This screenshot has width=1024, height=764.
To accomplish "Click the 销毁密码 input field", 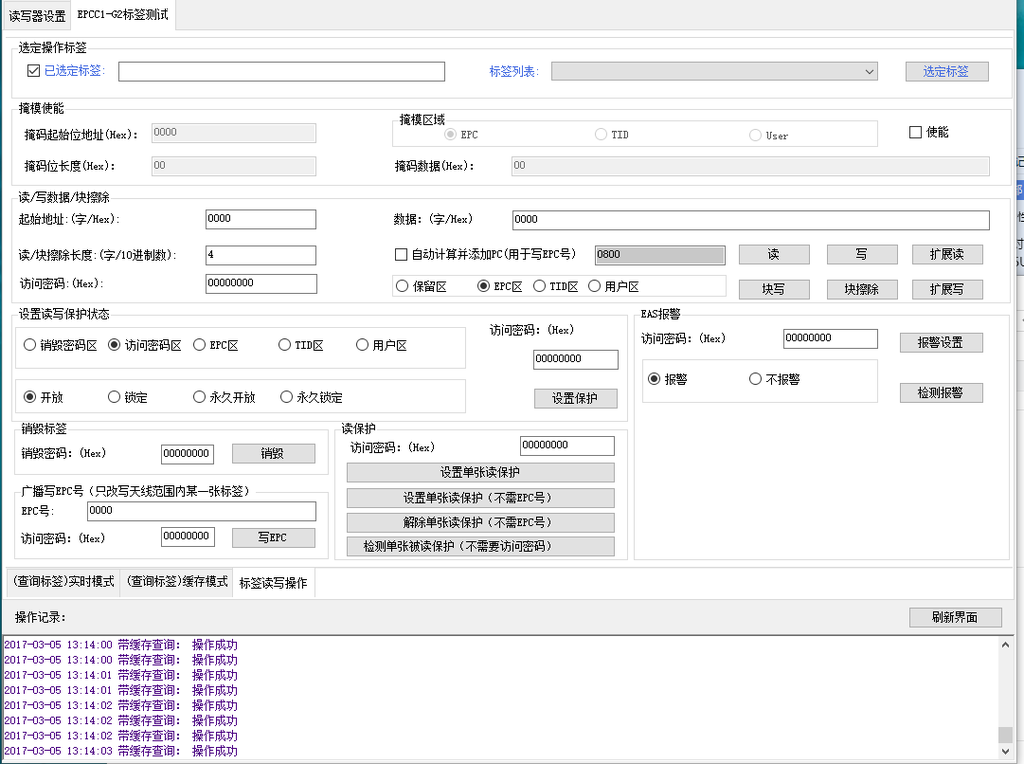I will point(187,454).
